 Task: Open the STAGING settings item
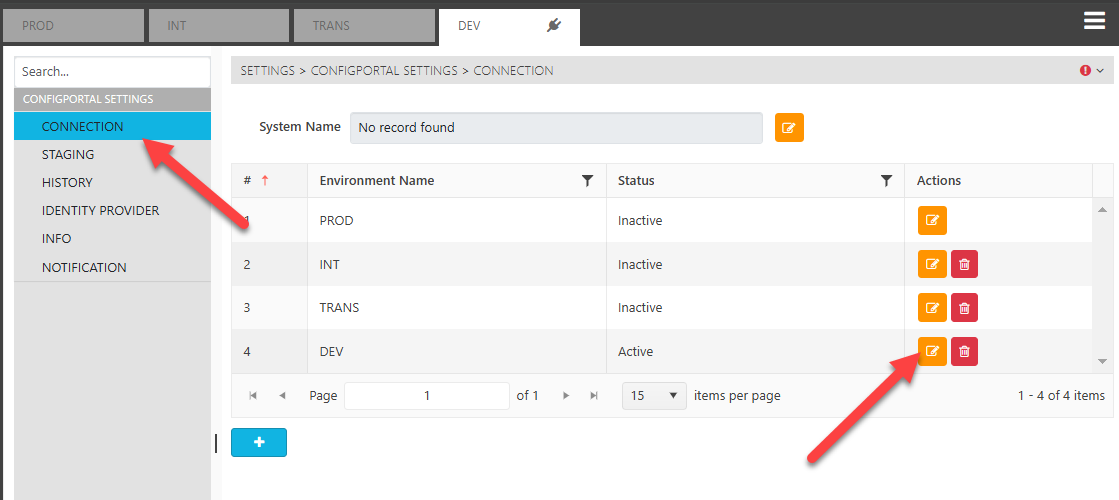tap(68, 155)
